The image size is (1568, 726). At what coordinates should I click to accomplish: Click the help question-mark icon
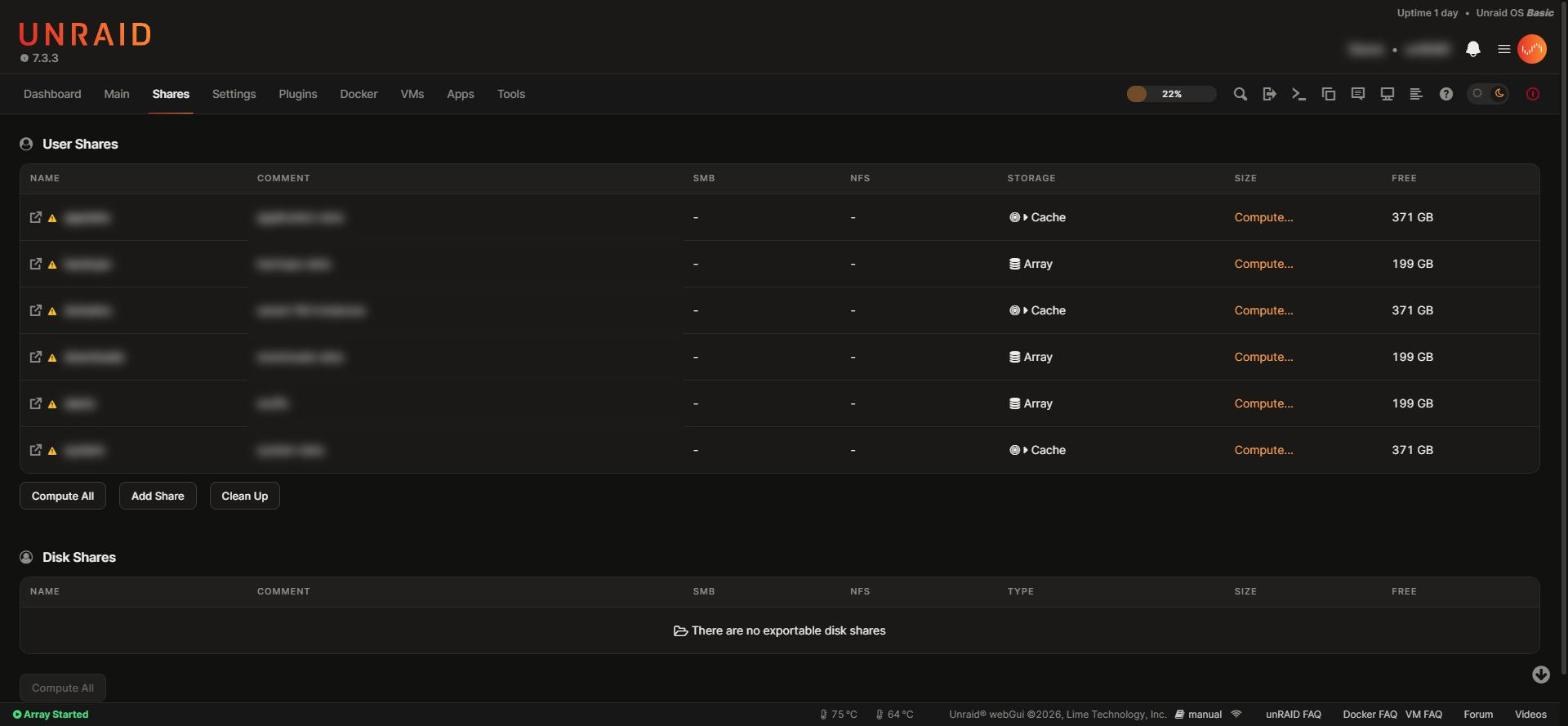(x=1446, y=94)
